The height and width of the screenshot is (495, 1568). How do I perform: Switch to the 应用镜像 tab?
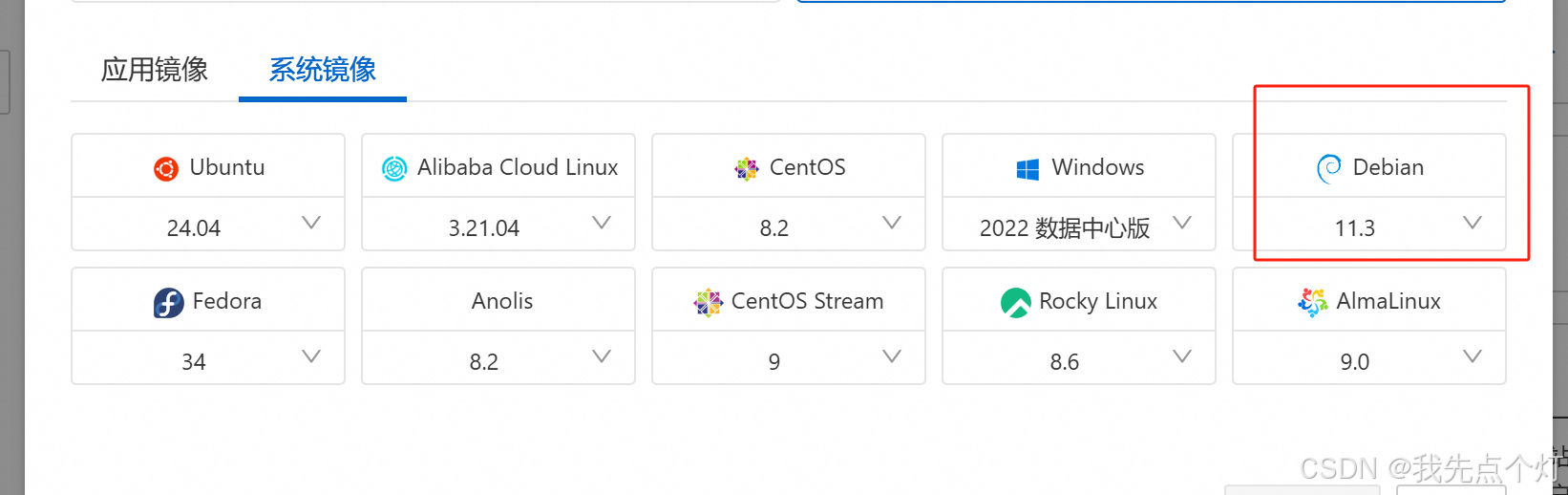coord(155,70)
